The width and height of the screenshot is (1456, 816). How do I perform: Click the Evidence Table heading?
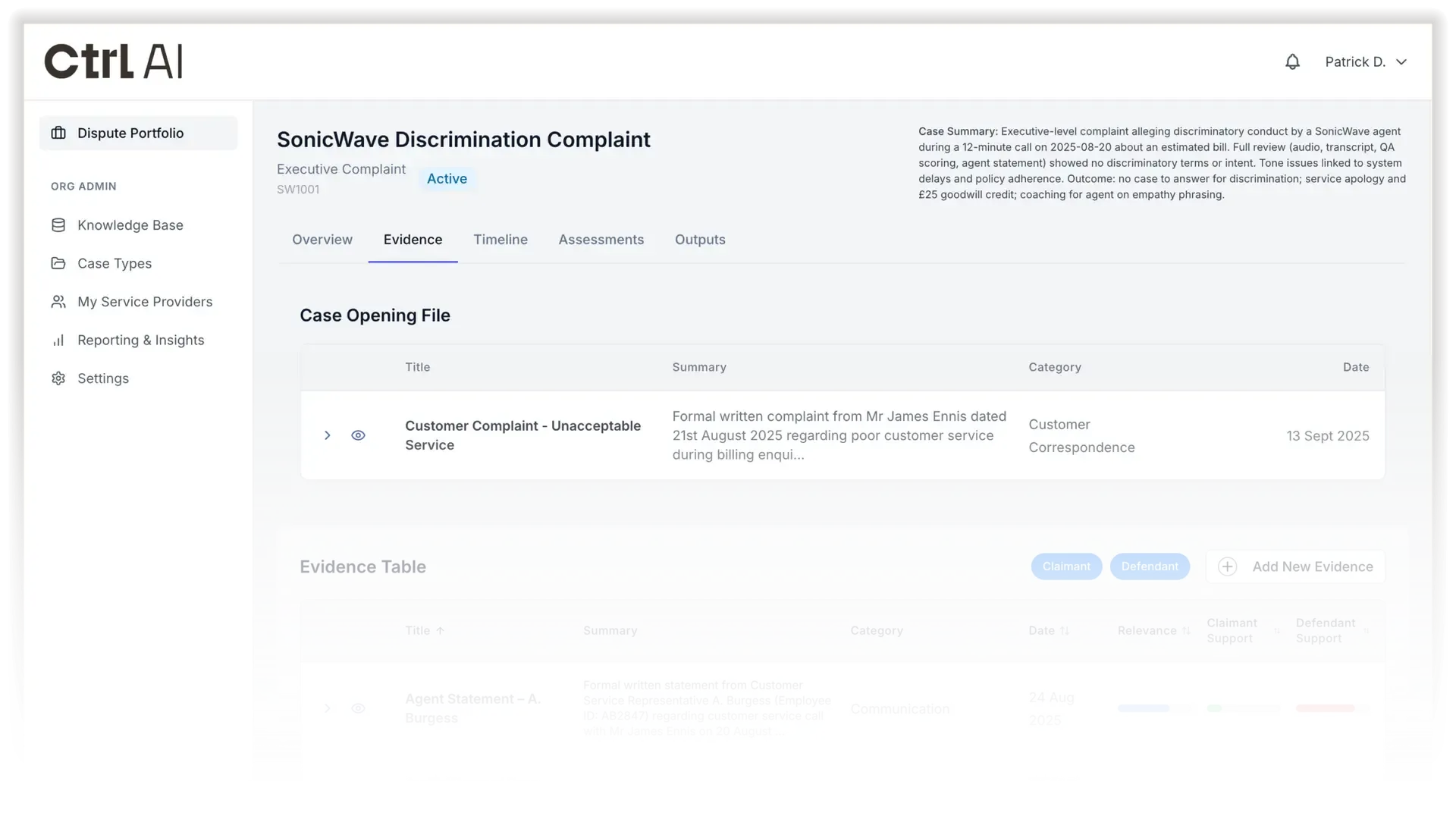point(362,567)
